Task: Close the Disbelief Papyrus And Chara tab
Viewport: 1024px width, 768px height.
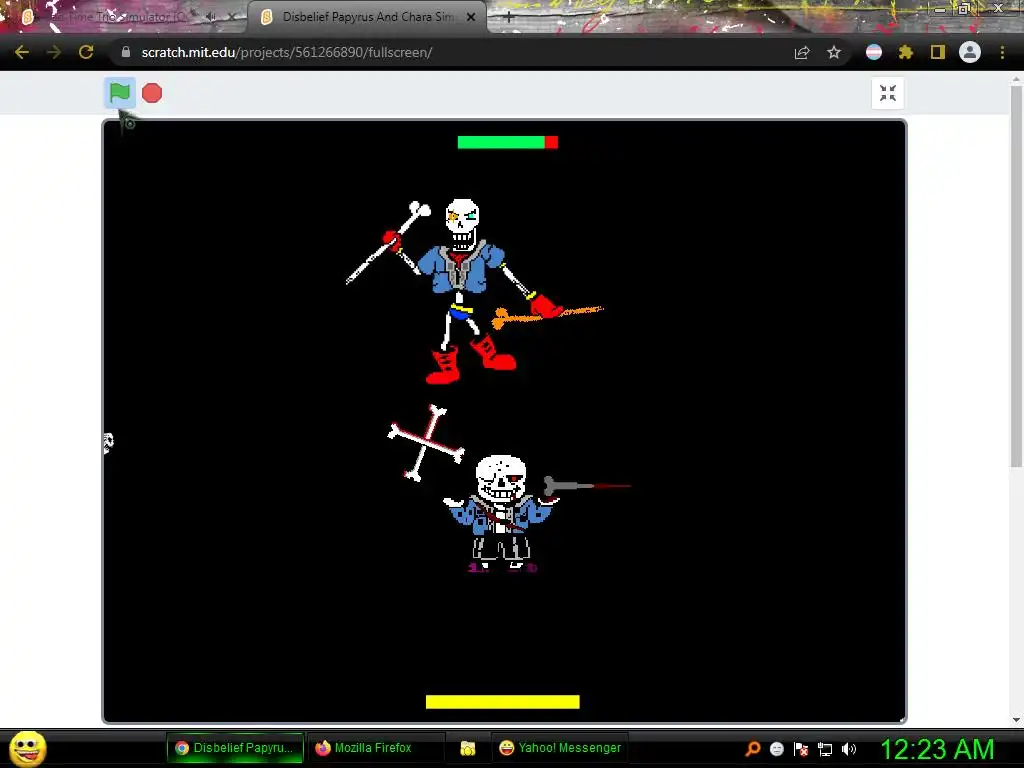Action: tap(471, 17)
